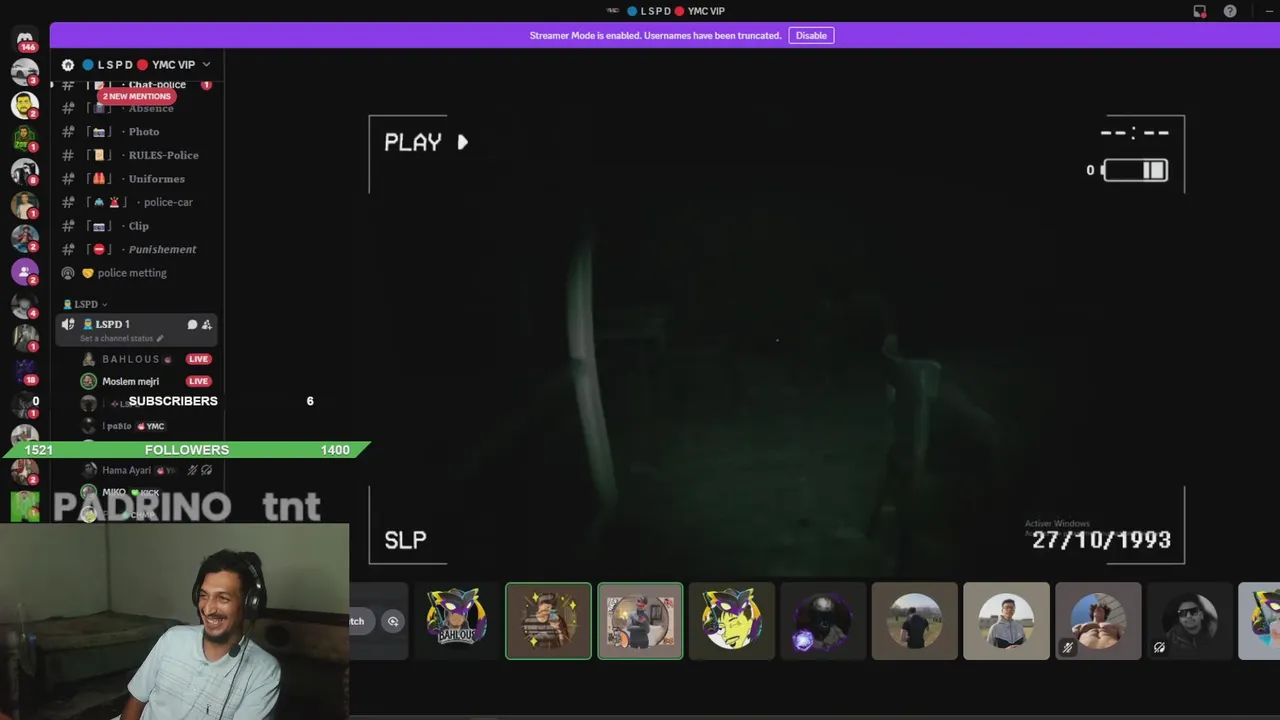1280x720 pixels.
Task: Select participant tile of man standing in field
Action: click(x=915, y=621)
